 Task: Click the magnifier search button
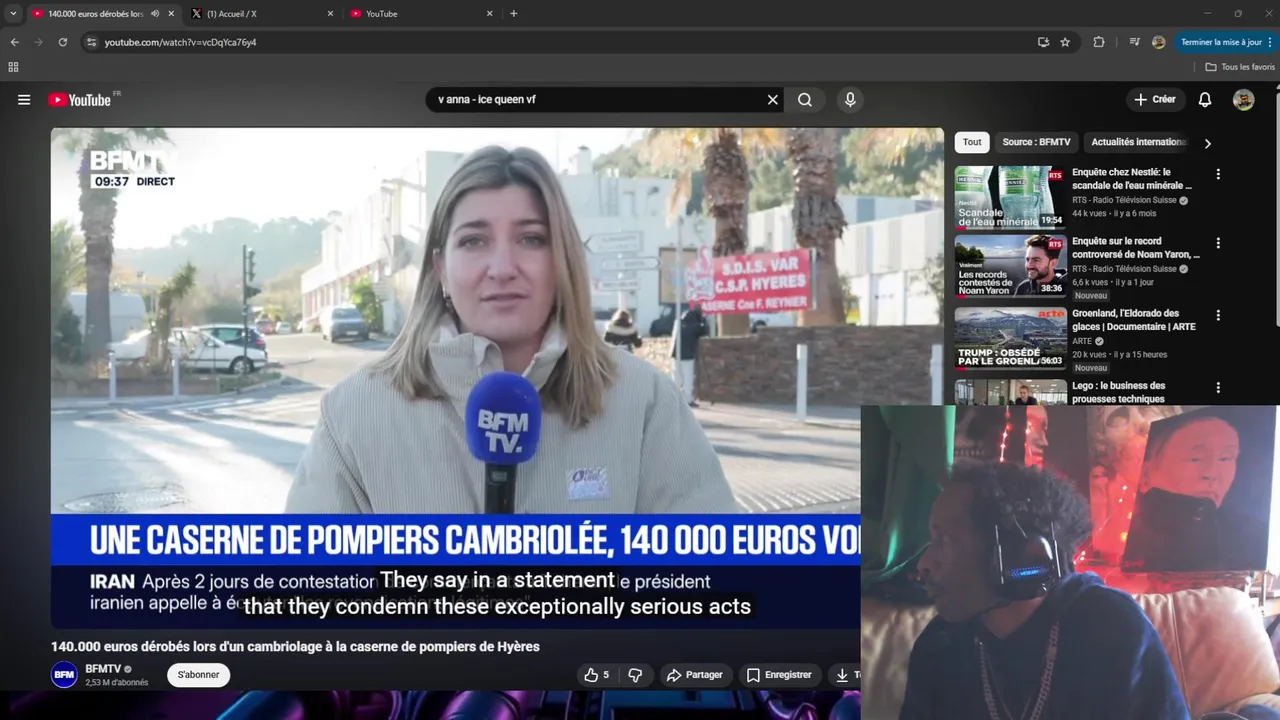805,100
